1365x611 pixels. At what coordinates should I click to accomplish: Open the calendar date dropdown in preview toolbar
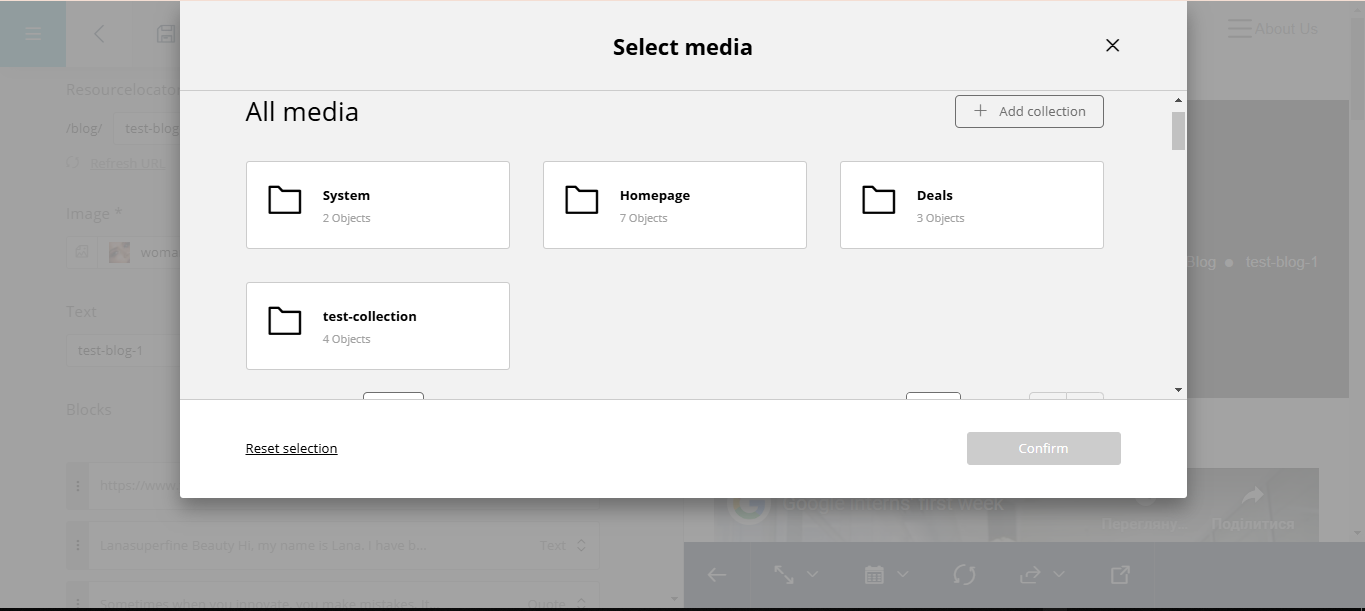tap(886, 574)
